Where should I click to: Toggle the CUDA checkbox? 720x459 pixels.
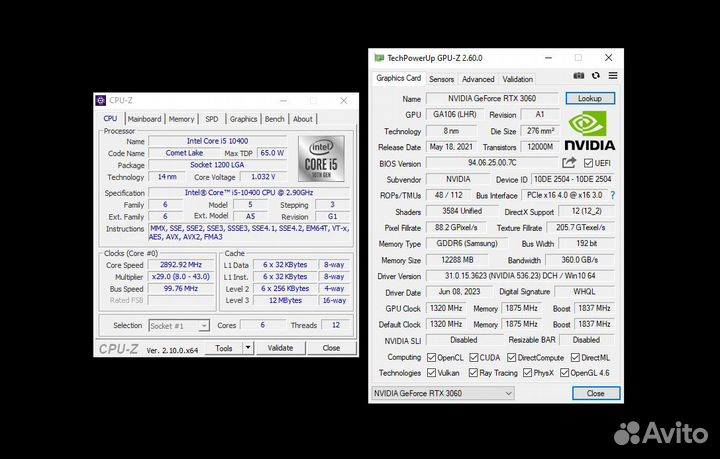pyautogui.click(x=473, y=357)
